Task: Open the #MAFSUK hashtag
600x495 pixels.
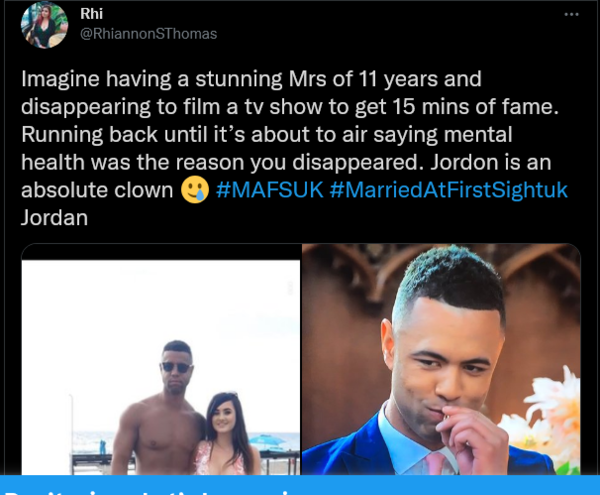Action: (x=269, y=190)
